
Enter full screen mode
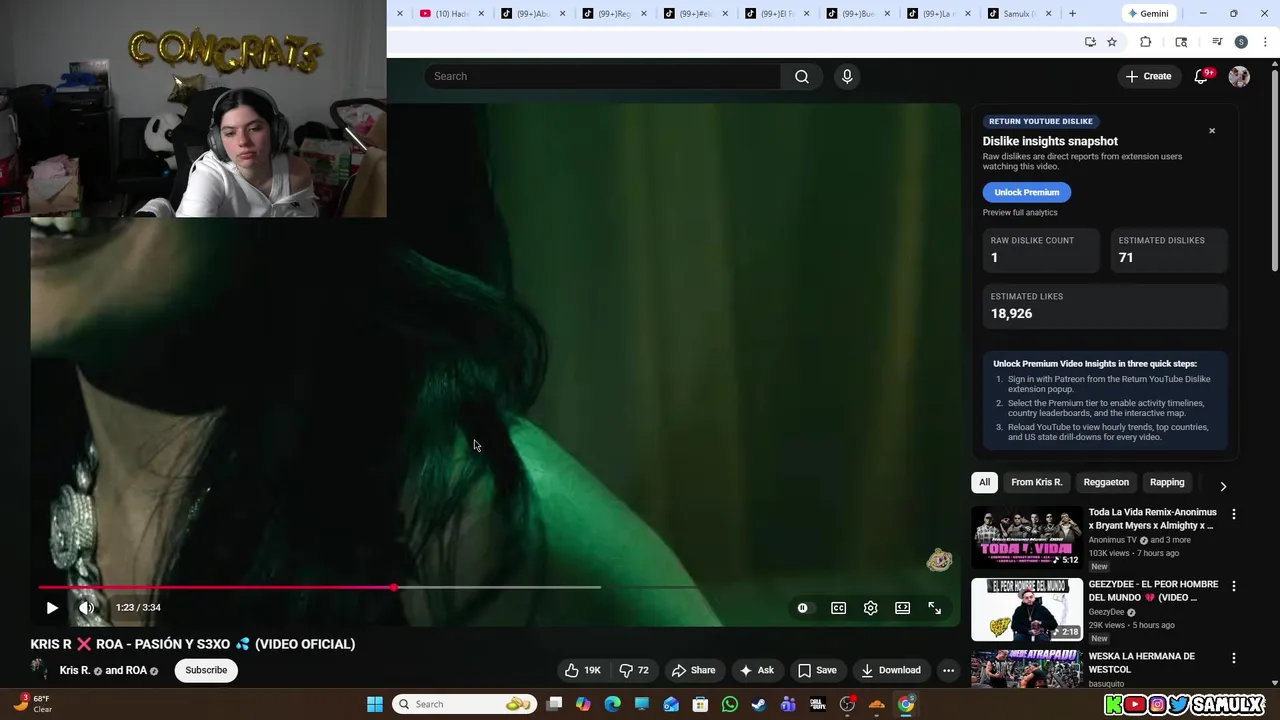tap(934, 608)
